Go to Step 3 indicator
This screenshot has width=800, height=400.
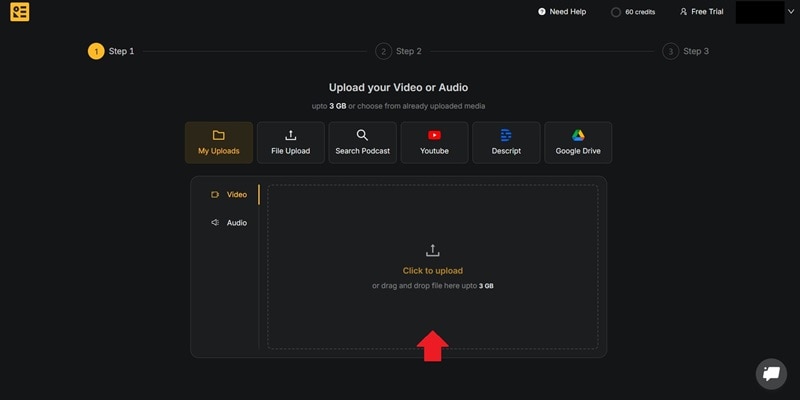[686, 51]
